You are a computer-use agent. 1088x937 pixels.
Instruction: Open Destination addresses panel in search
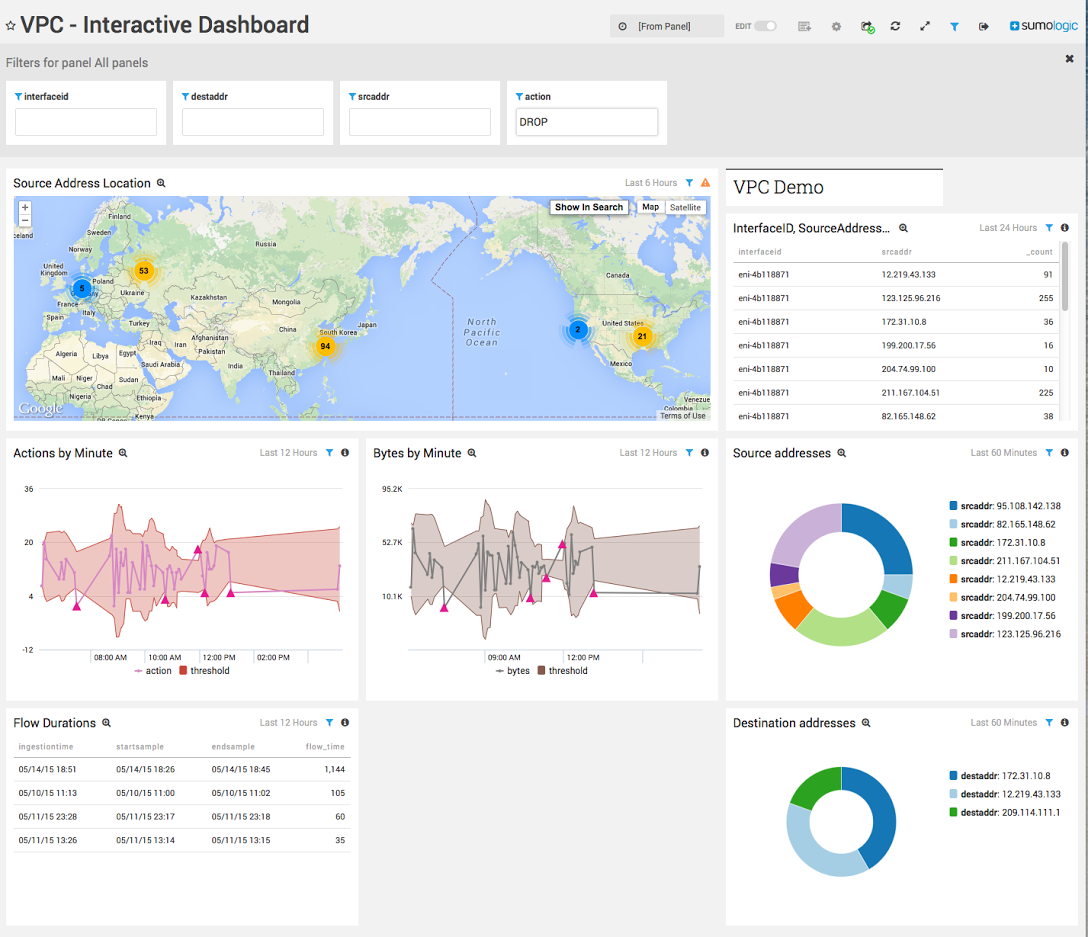coord(866,723)
